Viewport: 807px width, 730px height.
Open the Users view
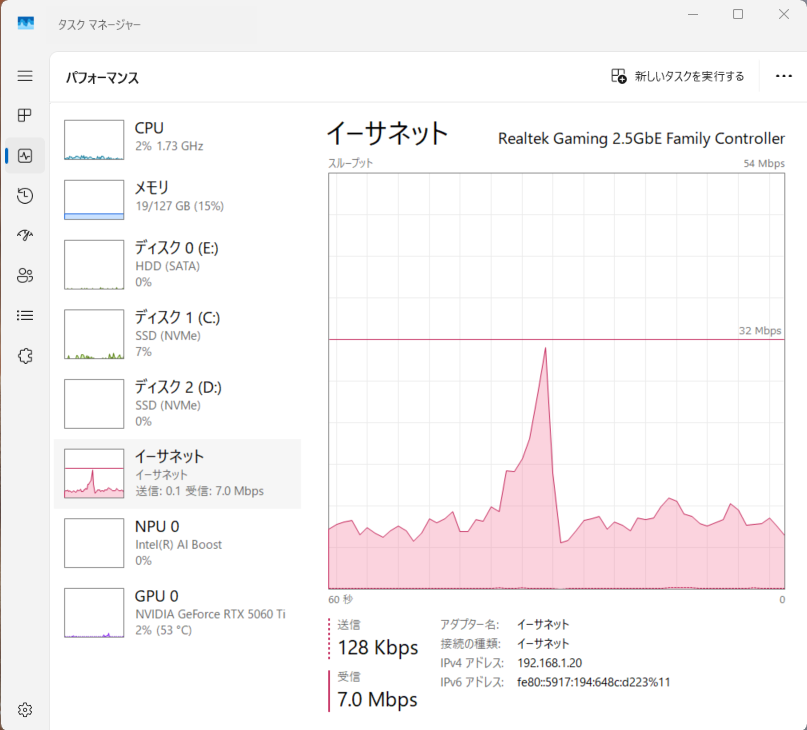24,275
